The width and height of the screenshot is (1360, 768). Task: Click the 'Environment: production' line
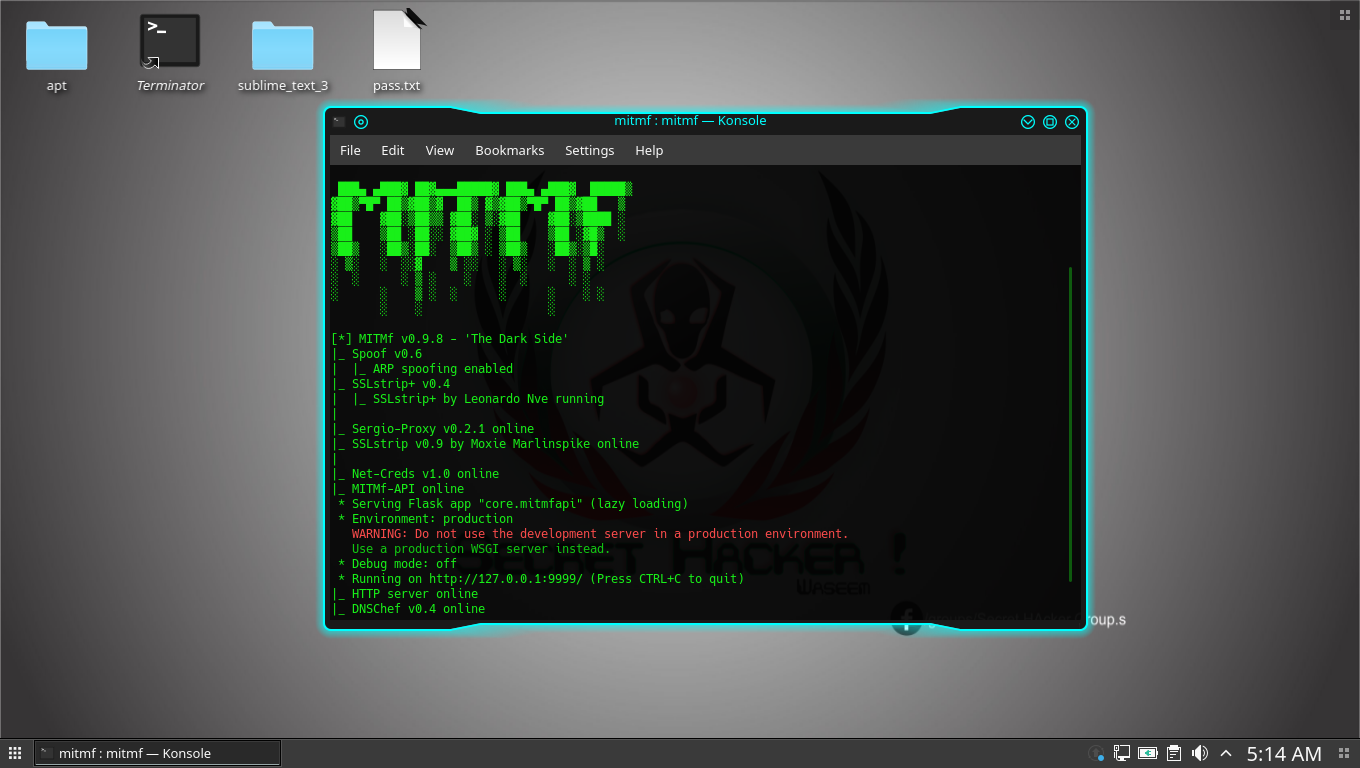(x=425, y=519)
